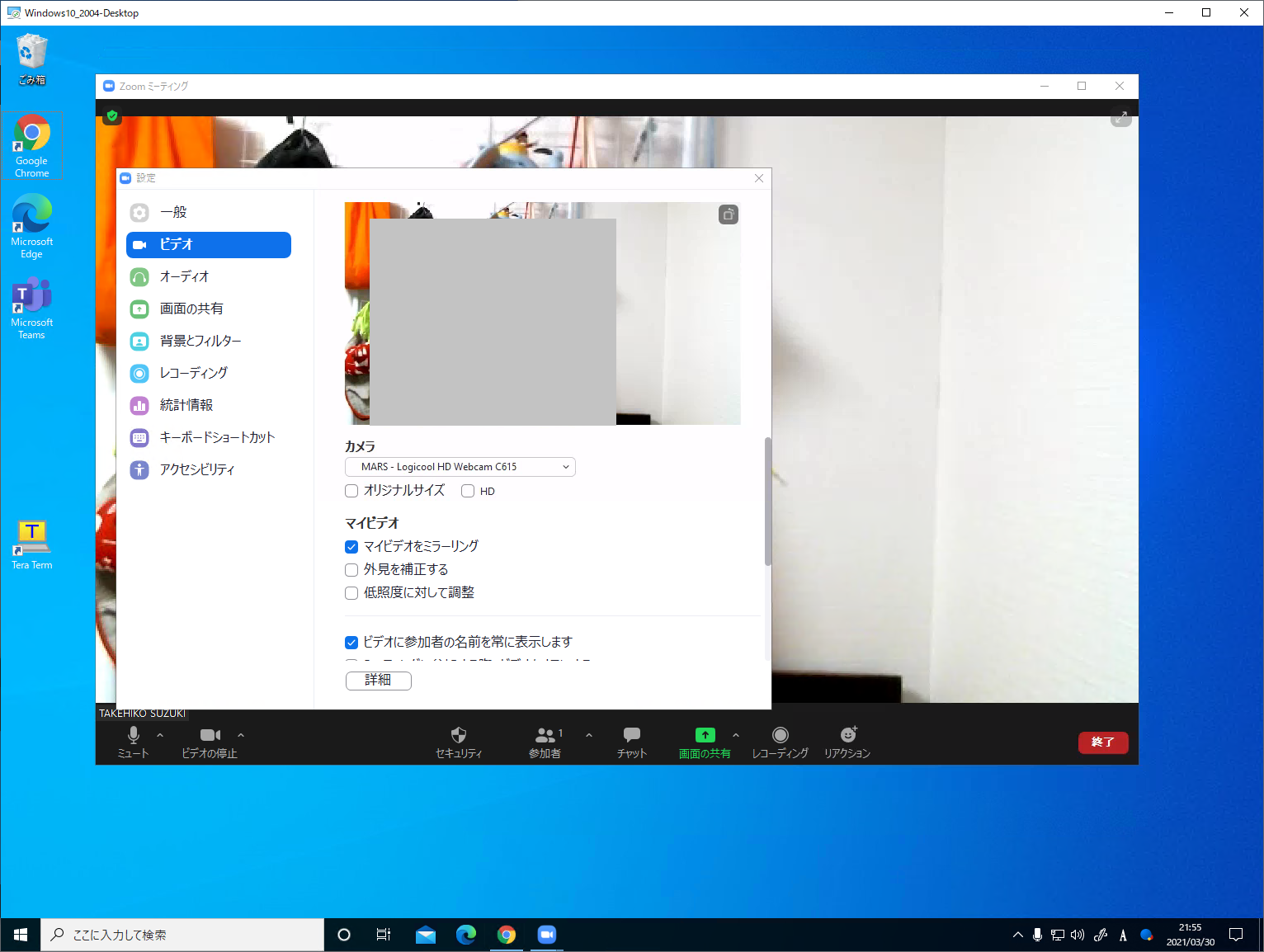
Task: Expand screen share options via its chevron
Action: [735, 735]
